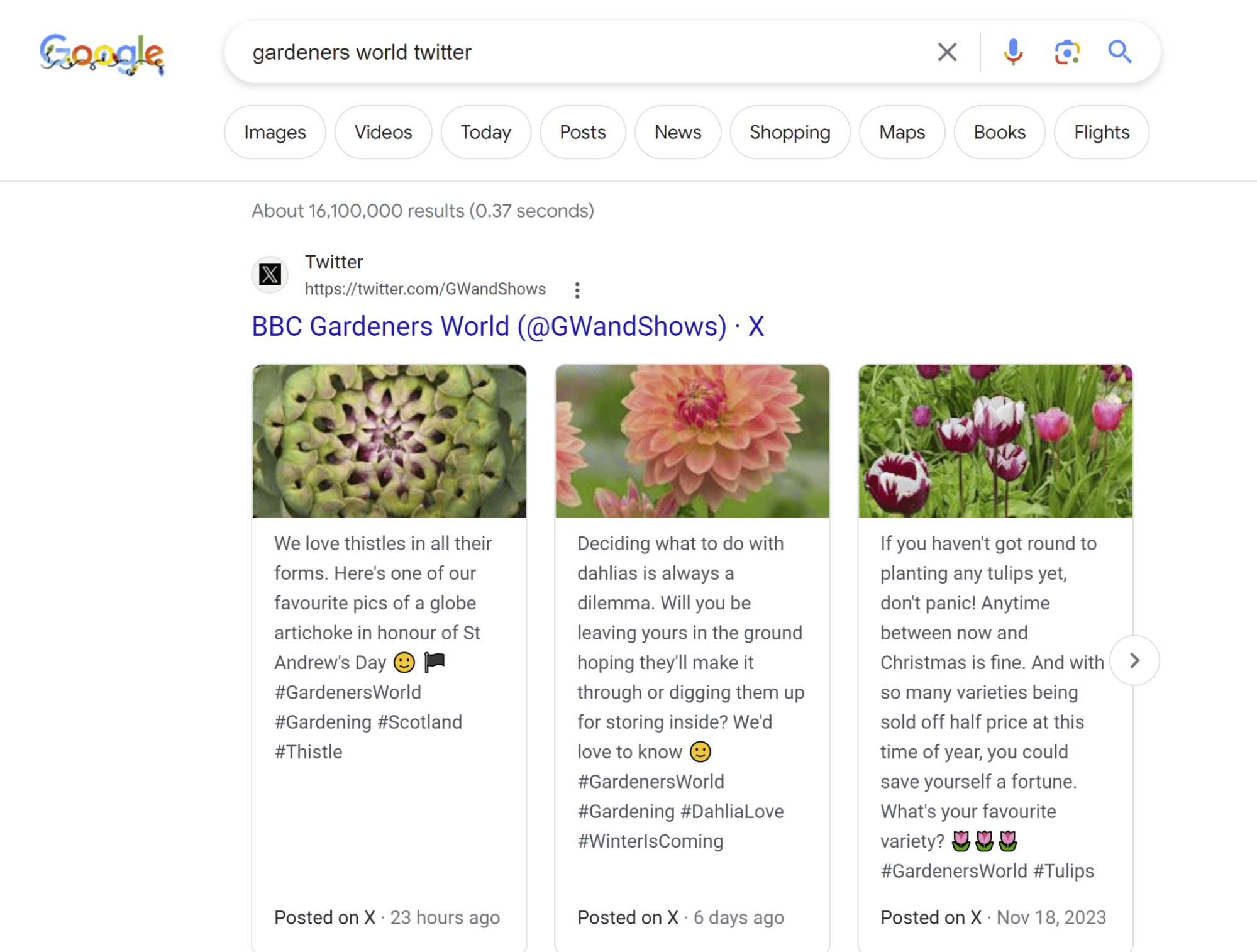Image resolution: width=1257 pixels, height=952 pixels.
Task: Click the twitter.com/GWandShows URL text
Action: coord(425,289)
